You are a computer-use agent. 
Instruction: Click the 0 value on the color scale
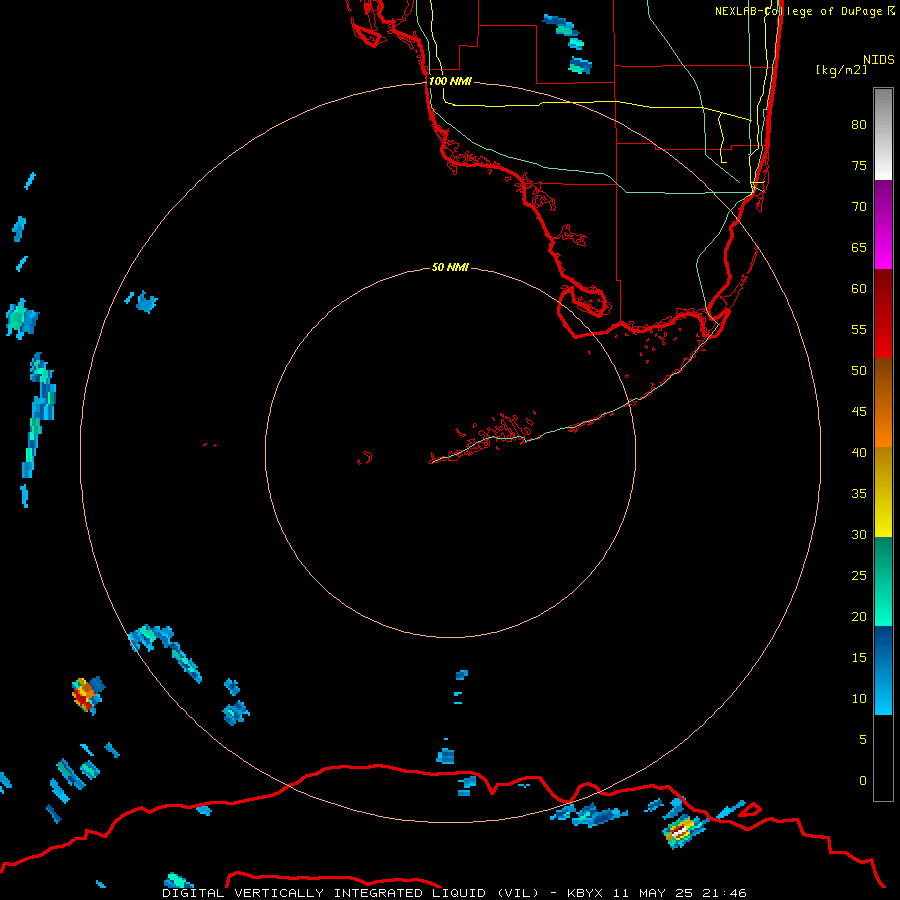tap(863, 781)
